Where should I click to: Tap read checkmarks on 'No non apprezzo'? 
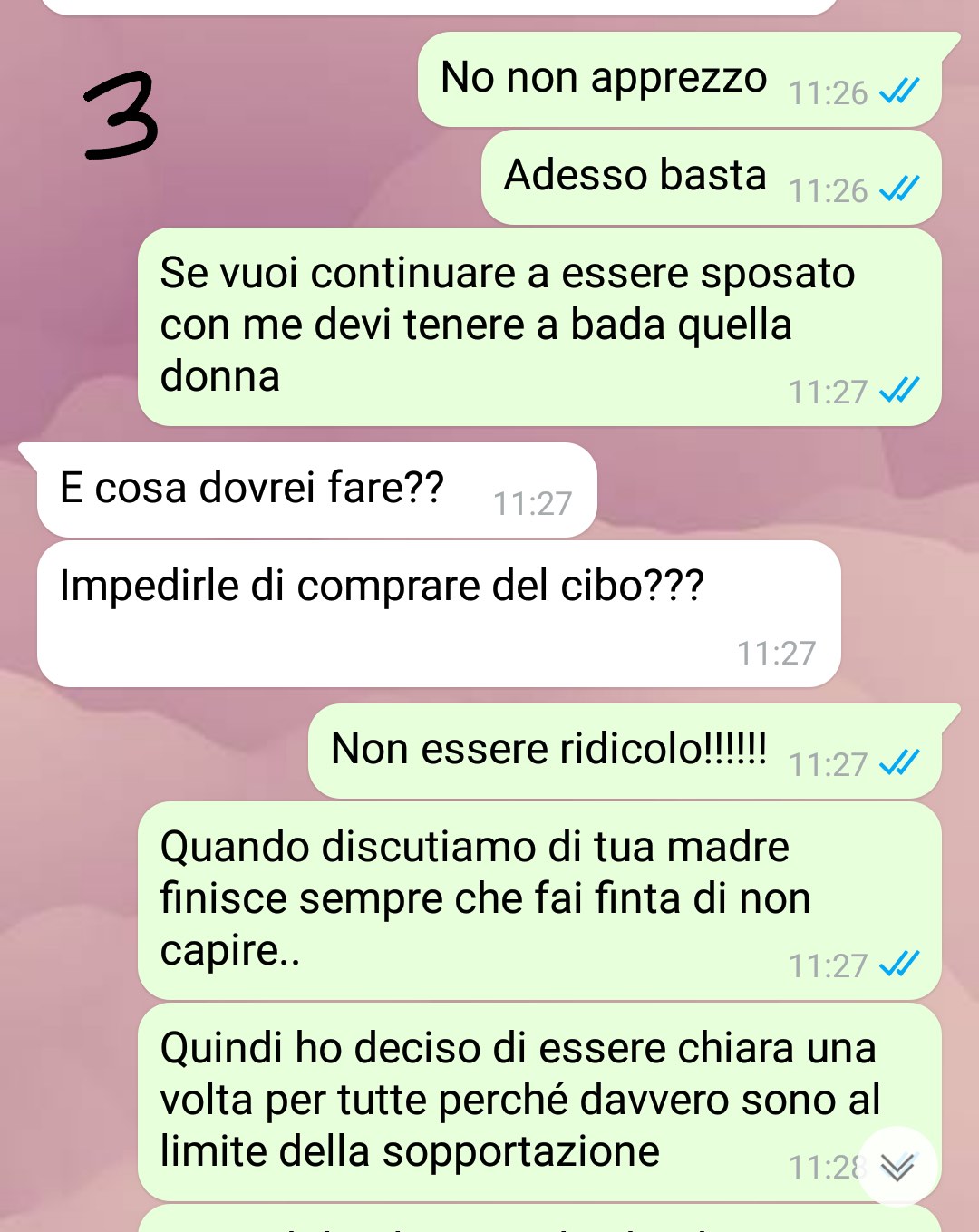(x=899, y=91)
